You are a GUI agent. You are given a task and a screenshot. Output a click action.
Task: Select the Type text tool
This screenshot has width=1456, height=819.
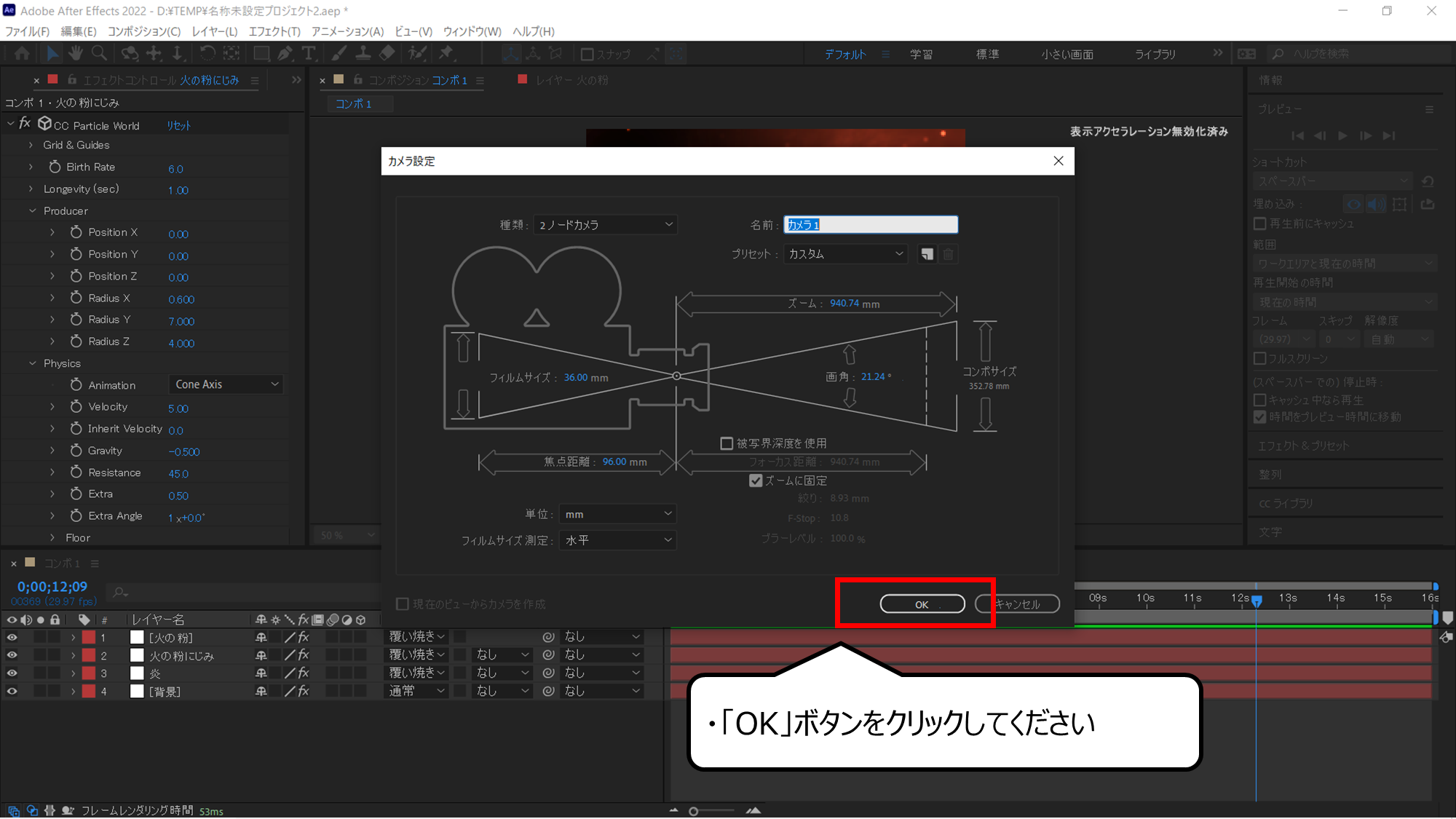[x=309, y=53]
